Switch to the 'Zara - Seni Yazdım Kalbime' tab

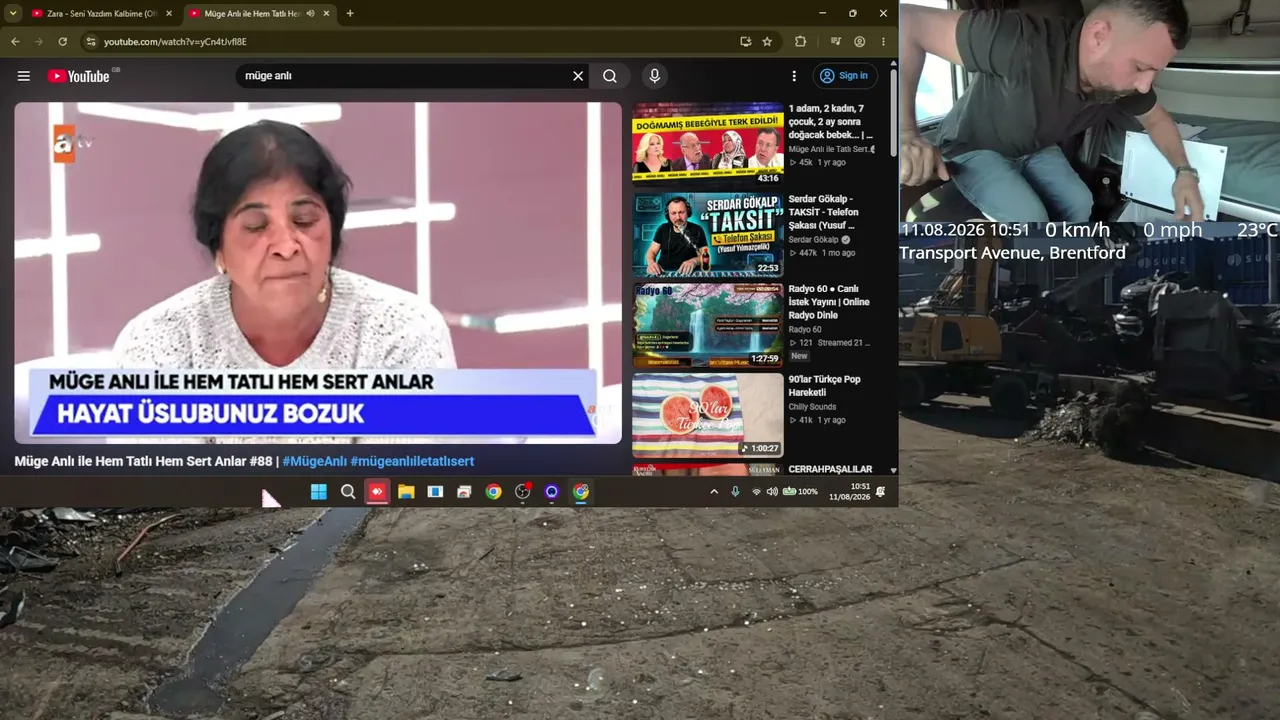click(101, 14)
